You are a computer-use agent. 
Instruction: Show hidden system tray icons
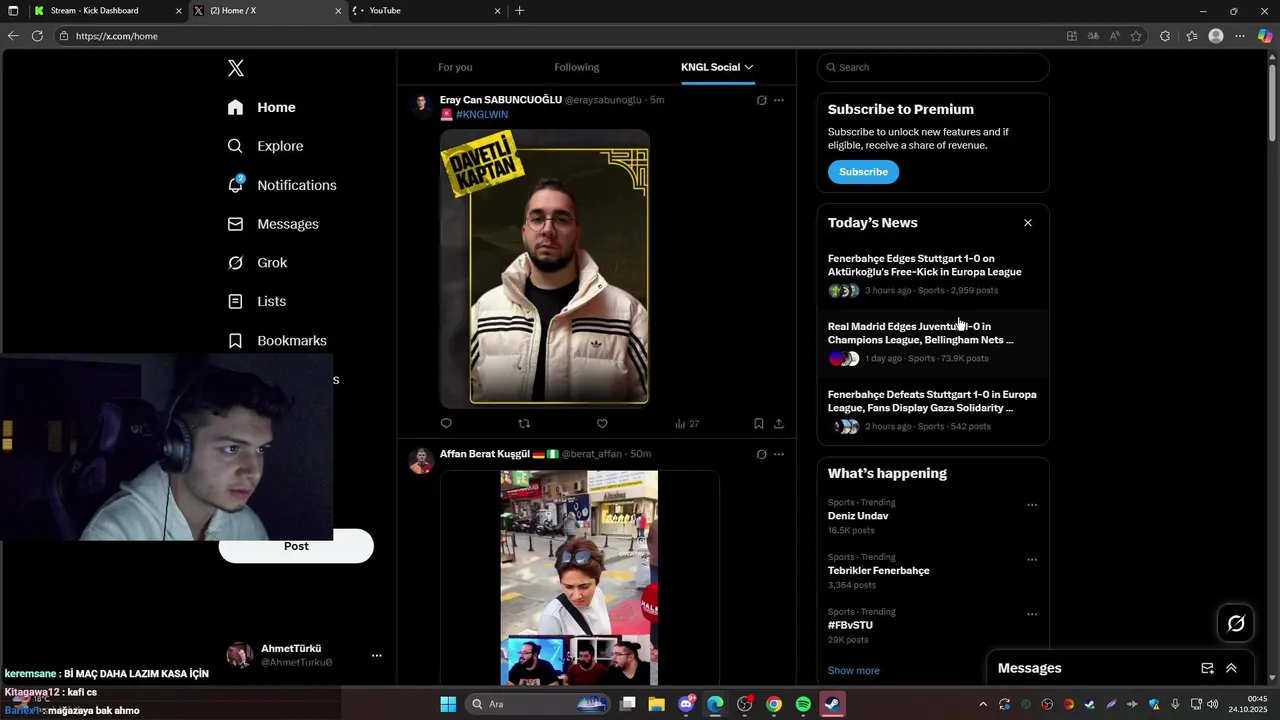point(983,704)
